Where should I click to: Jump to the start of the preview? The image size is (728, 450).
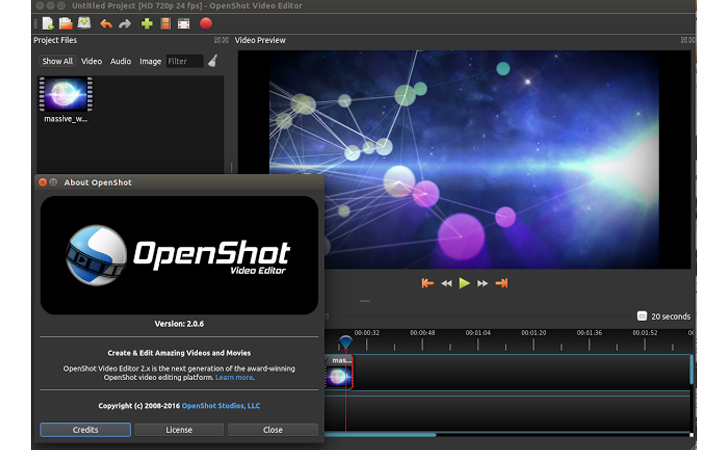[428, 283]
